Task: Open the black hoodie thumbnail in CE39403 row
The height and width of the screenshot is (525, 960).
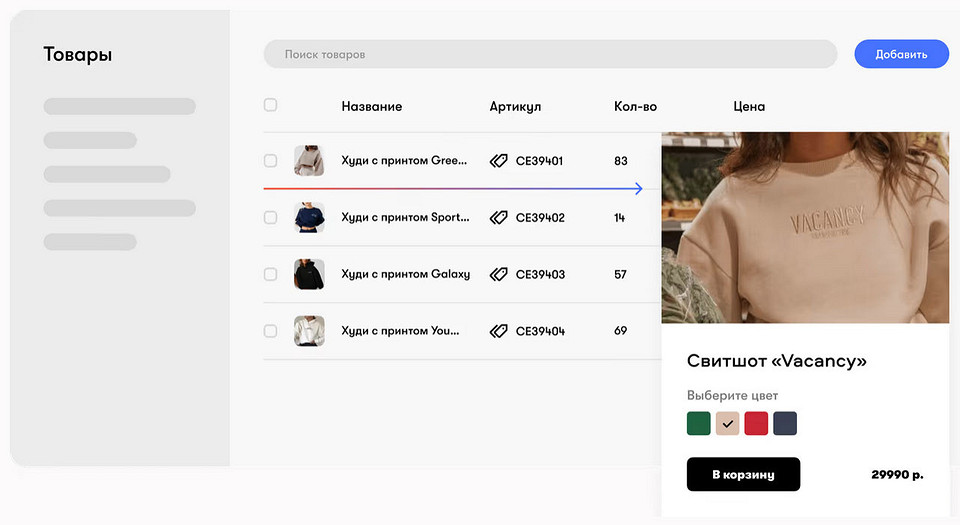Action: point(309,274)
